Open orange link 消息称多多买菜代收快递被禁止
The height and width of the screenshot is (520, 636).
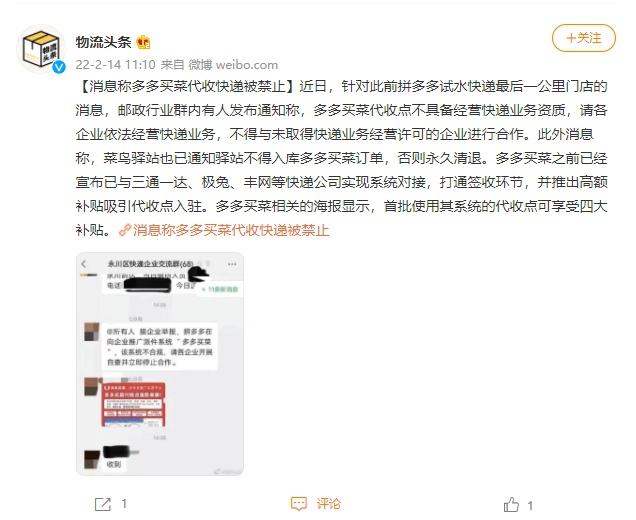(231, 230)
